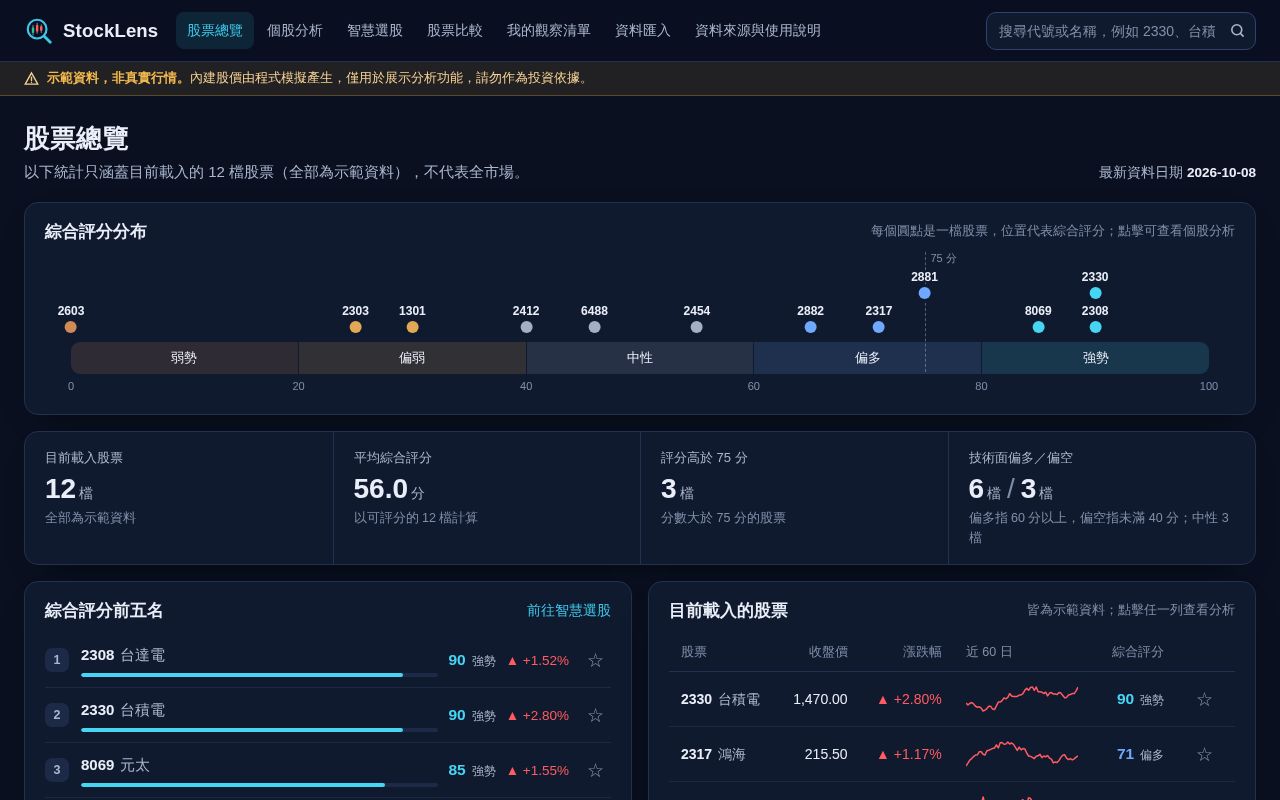Open 資料來源與使用說明 page
Image resolution: width=1280 pixels, height=800 pixels.
click(758, 31)
